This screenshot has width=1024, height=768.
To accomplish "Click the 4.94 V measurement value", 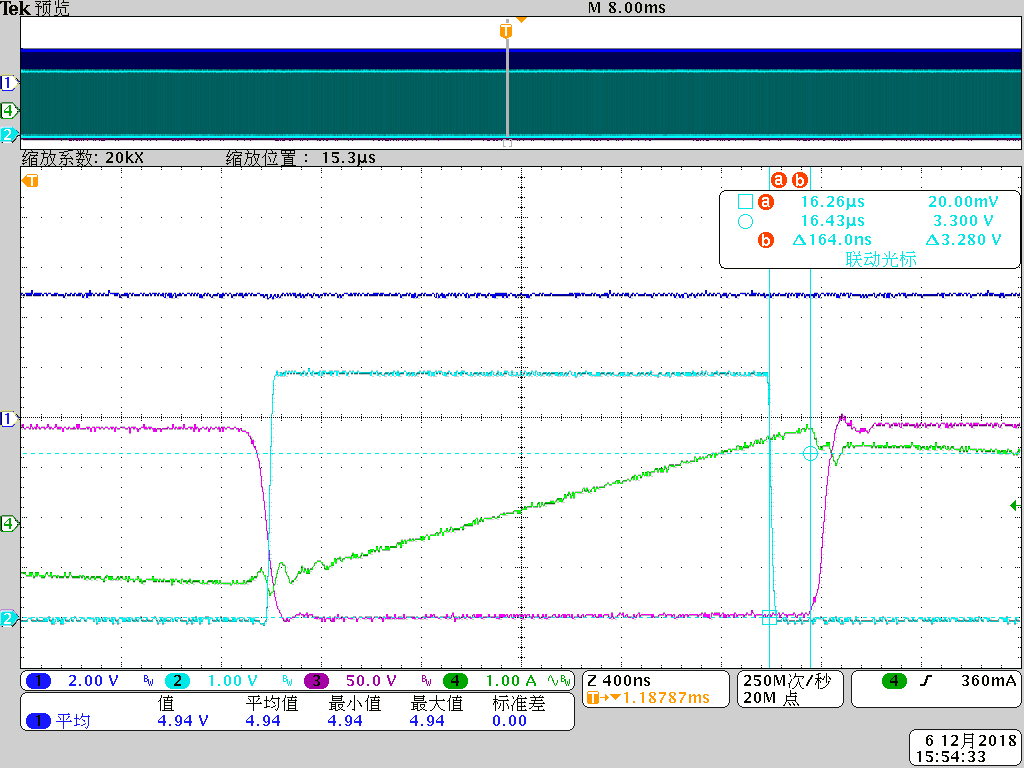I will click(183, 721).
